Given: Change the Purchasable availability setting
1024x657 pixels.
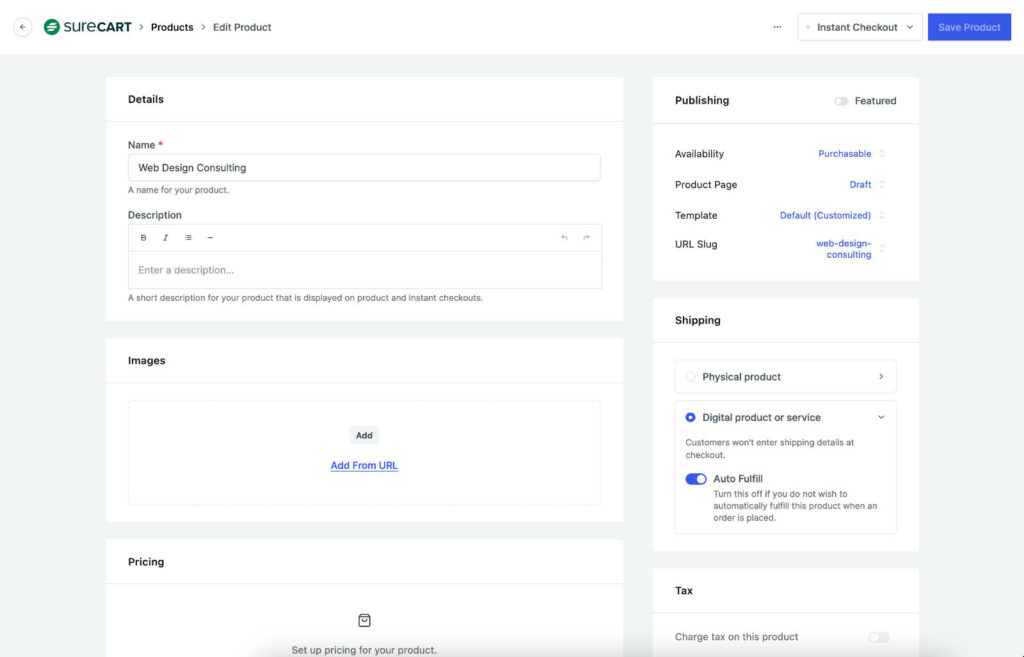Looking at the screenshot, I should 845,153.
